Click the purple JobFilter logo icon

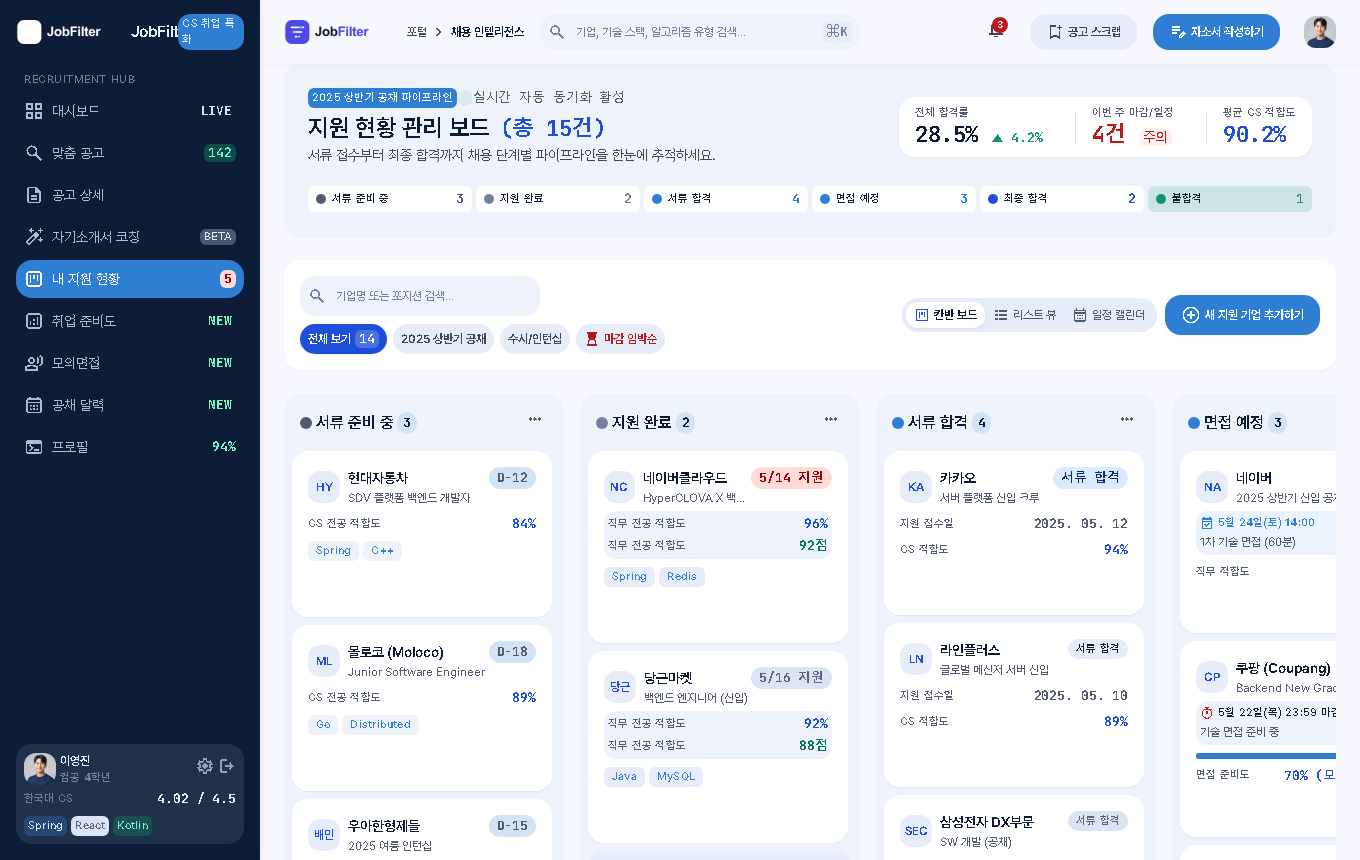[x=297, y=32]
